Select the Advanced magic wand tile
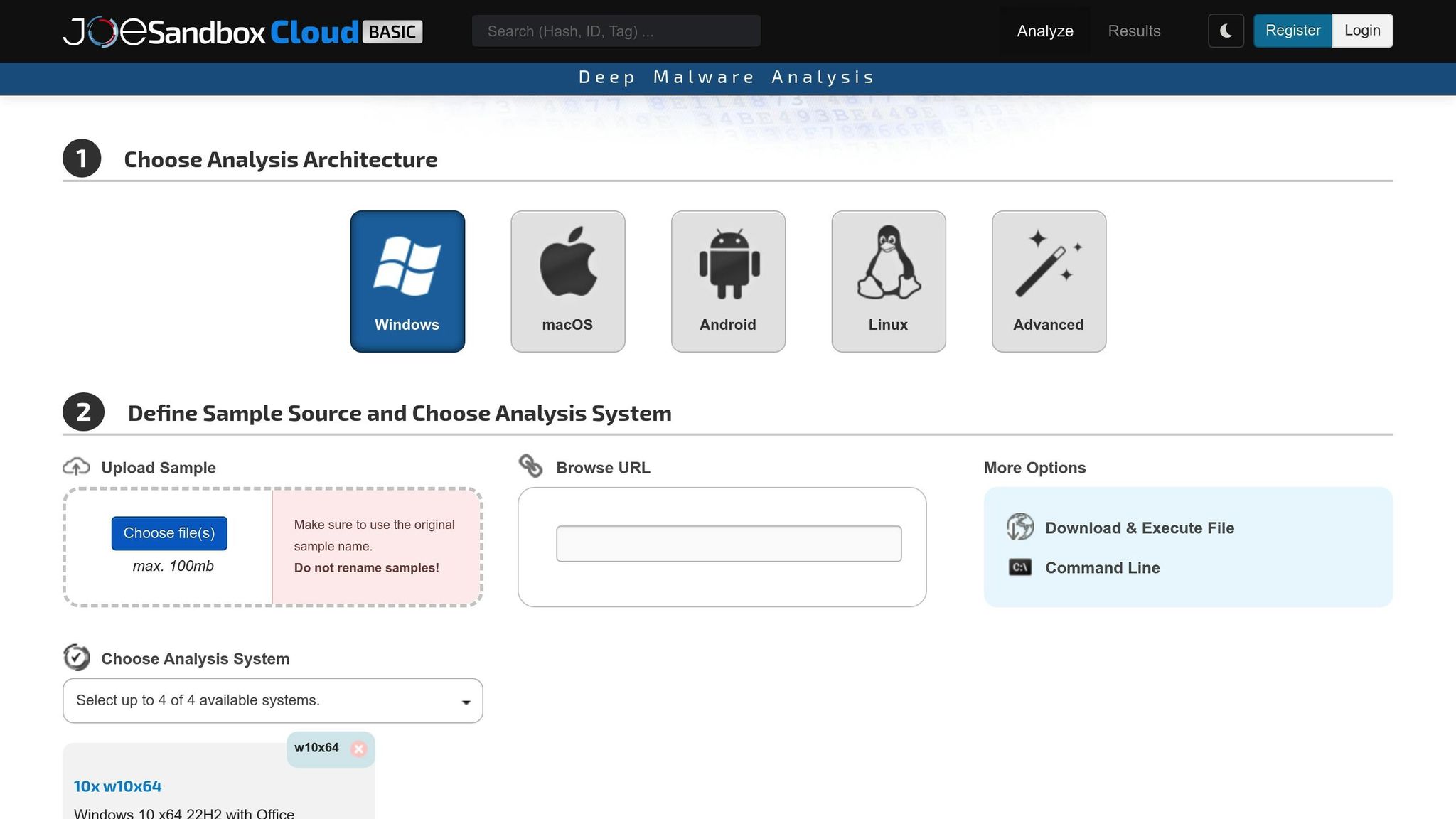1456x819 pixels. [1049, 281]
